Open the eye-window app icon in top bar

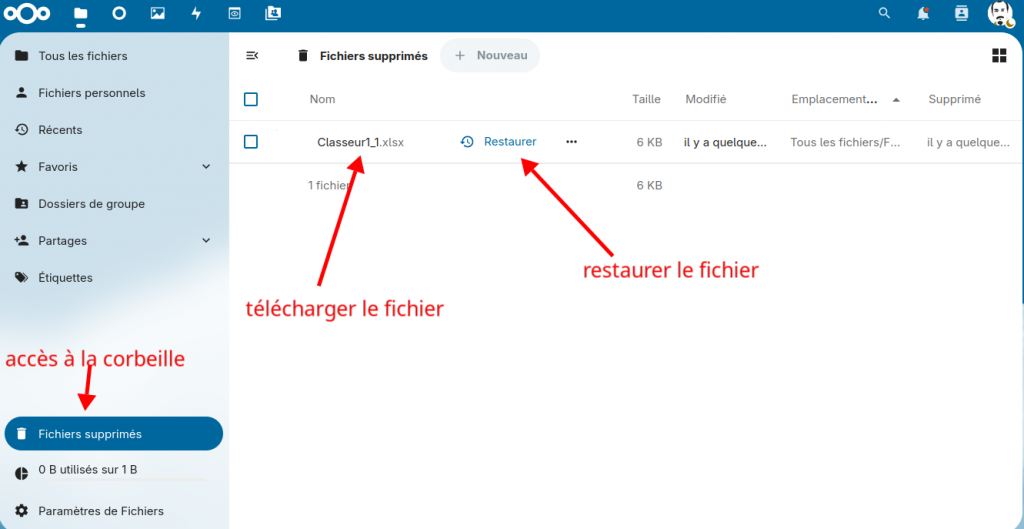[234, 13]
